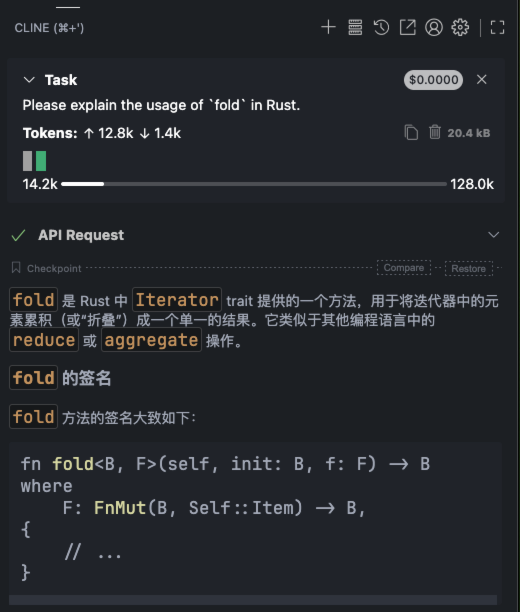This screenshot has height=612, width=520.
Task: Click the $0.0000 cost badge
Action: 433,80
